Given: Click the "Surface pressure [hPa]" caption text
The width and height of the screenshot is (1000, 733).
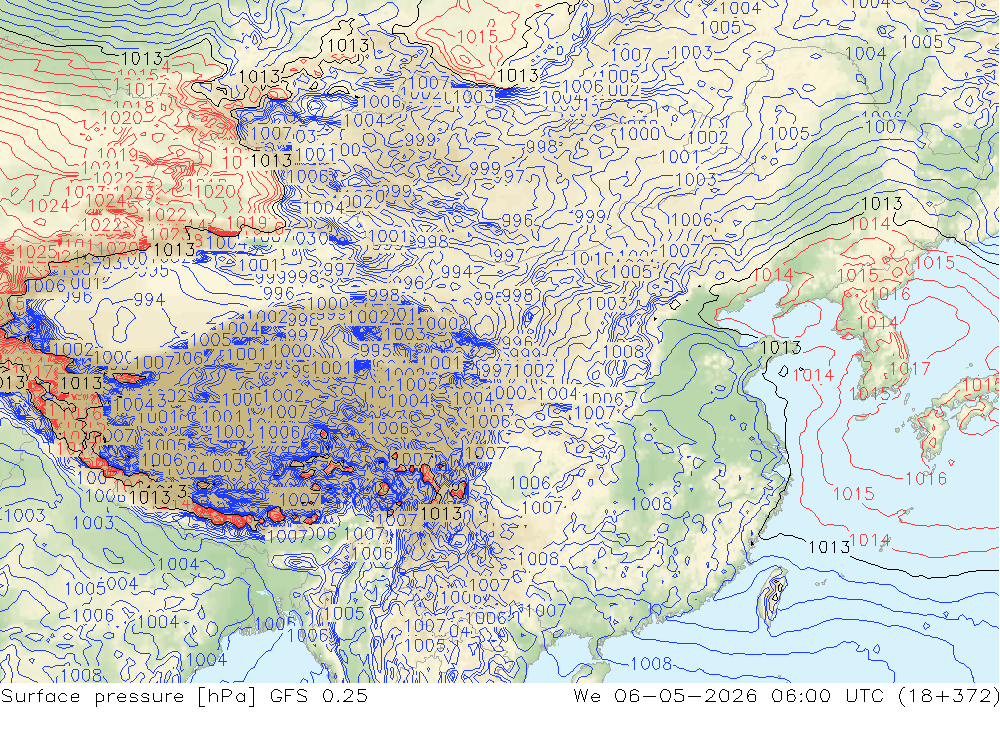Looking at the screenshot, I should coord(128,696).
